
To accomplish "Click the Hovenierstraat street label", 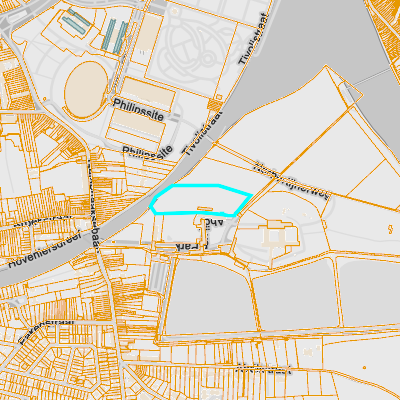I will coord(45,250).
